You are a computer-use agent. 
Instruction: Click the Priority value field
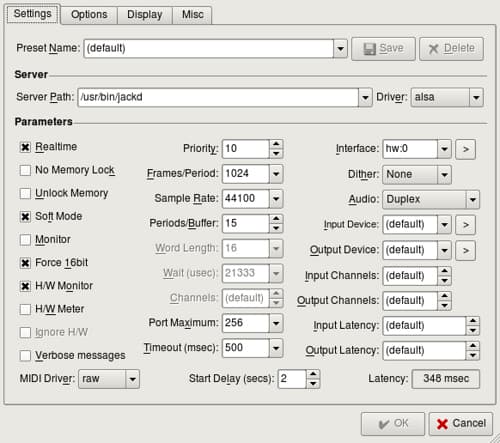point(246,149)
